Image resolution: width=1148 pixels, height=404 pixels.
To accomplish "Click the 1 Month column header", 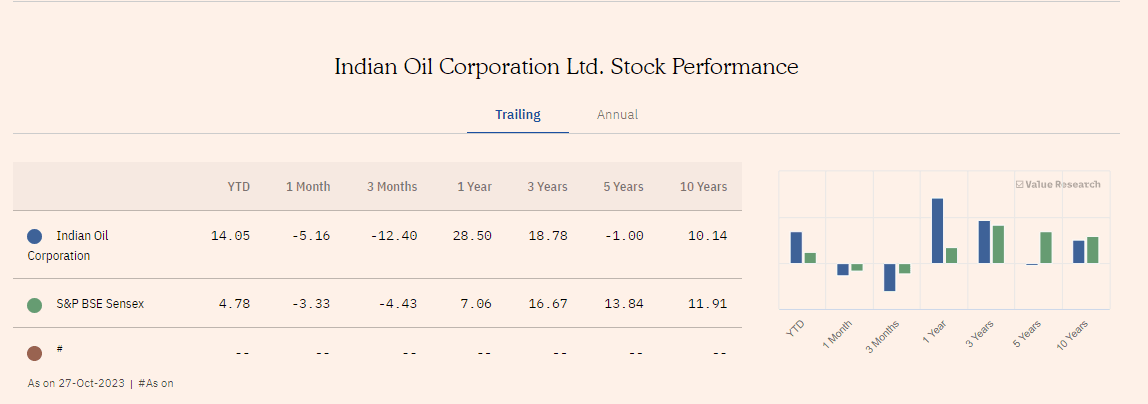I will tap(308, 187).
